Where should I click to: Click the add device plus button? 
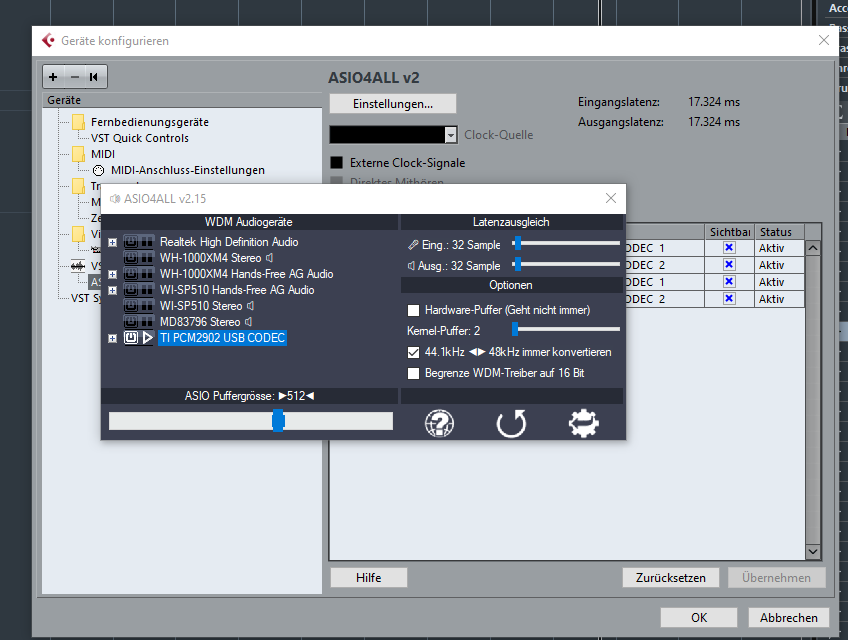click(53, 77)
